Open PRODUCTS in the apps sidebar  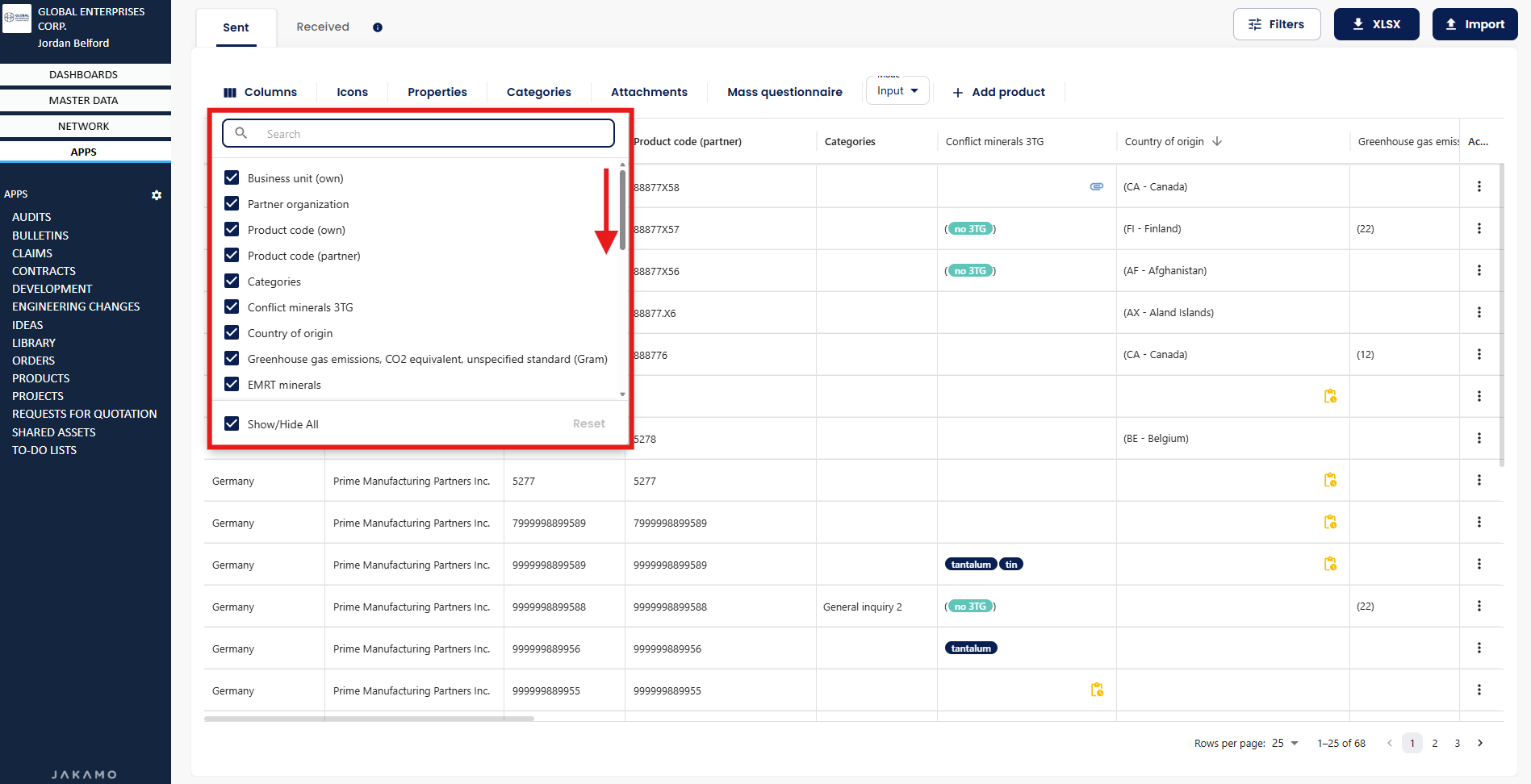coord(41,378)
